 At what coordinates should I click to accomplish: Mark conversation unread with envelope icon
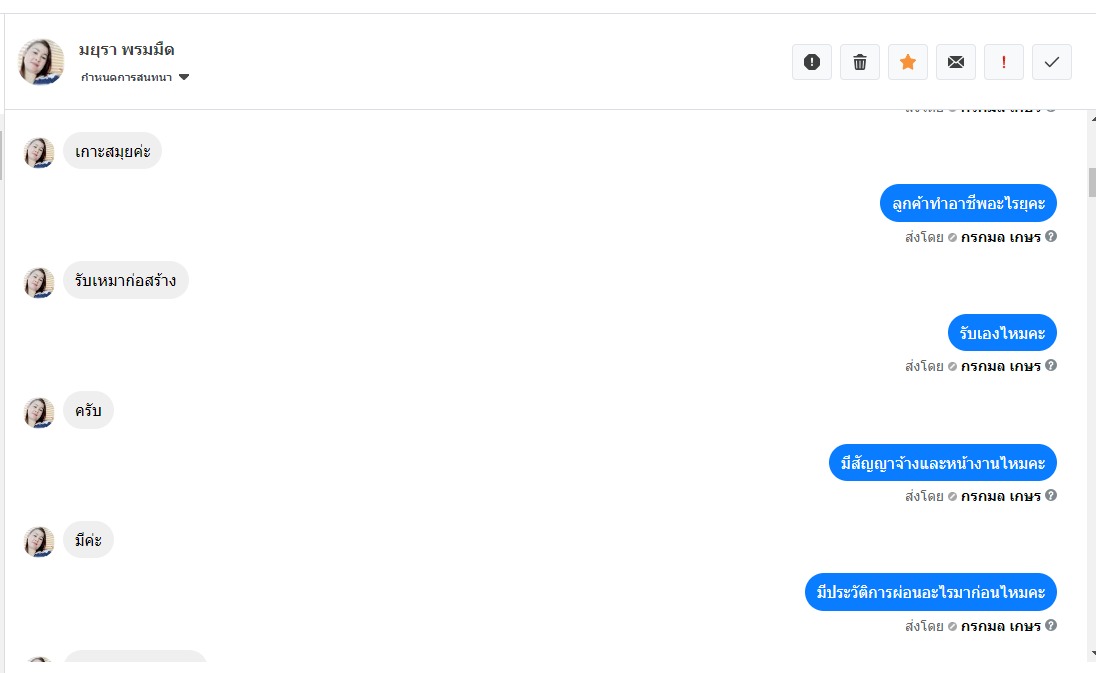coord(956,62)
